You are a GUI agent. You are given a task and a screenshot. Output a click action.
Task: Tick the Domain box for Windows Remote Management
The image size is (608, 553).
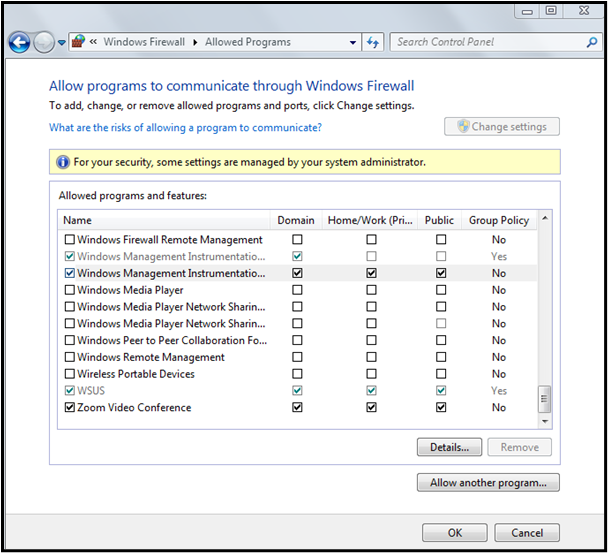(x=297, y=357)
